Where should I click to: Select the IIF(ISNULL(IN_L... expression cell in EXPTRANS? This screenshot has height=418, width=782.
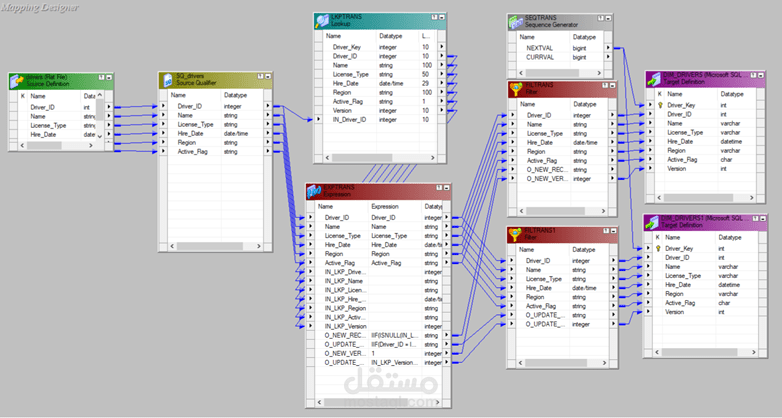(x=395, y=335)
